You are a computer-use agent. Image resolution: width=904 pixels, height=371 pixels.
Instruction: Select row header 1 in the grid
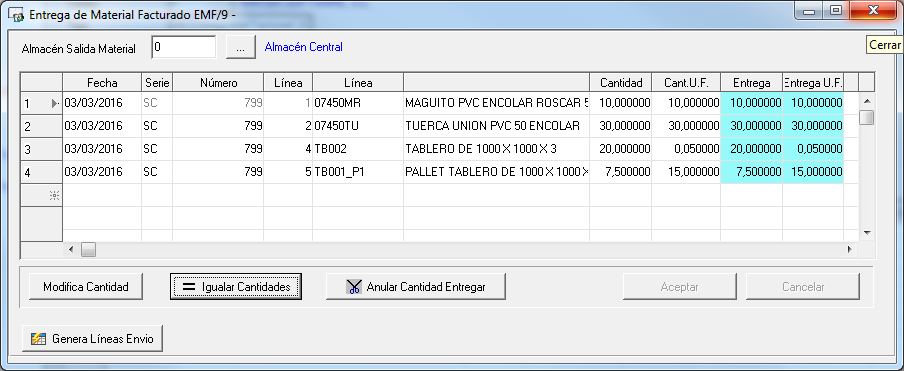click(x=42, y=104)
